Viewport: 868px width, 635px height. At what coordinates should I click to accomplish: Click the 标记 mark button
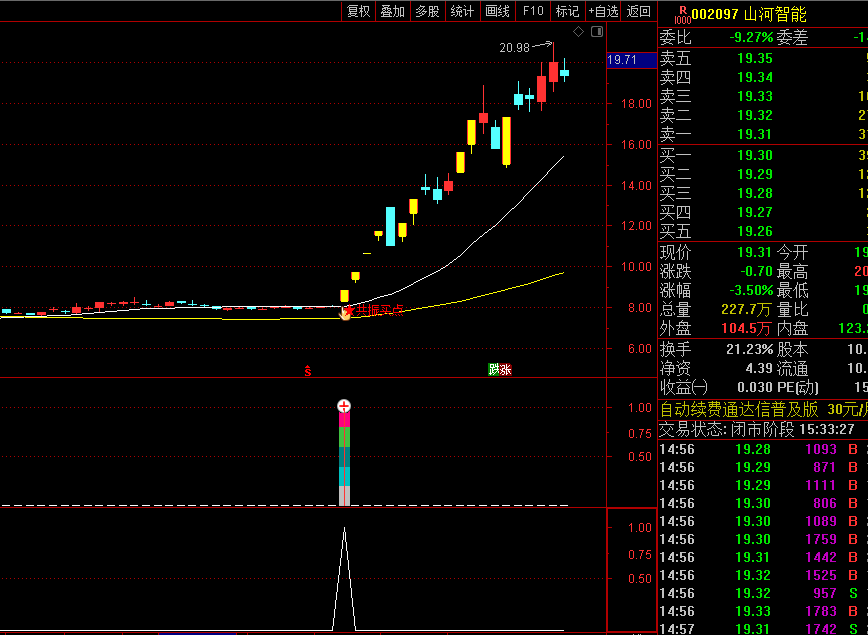click(567, 11)
